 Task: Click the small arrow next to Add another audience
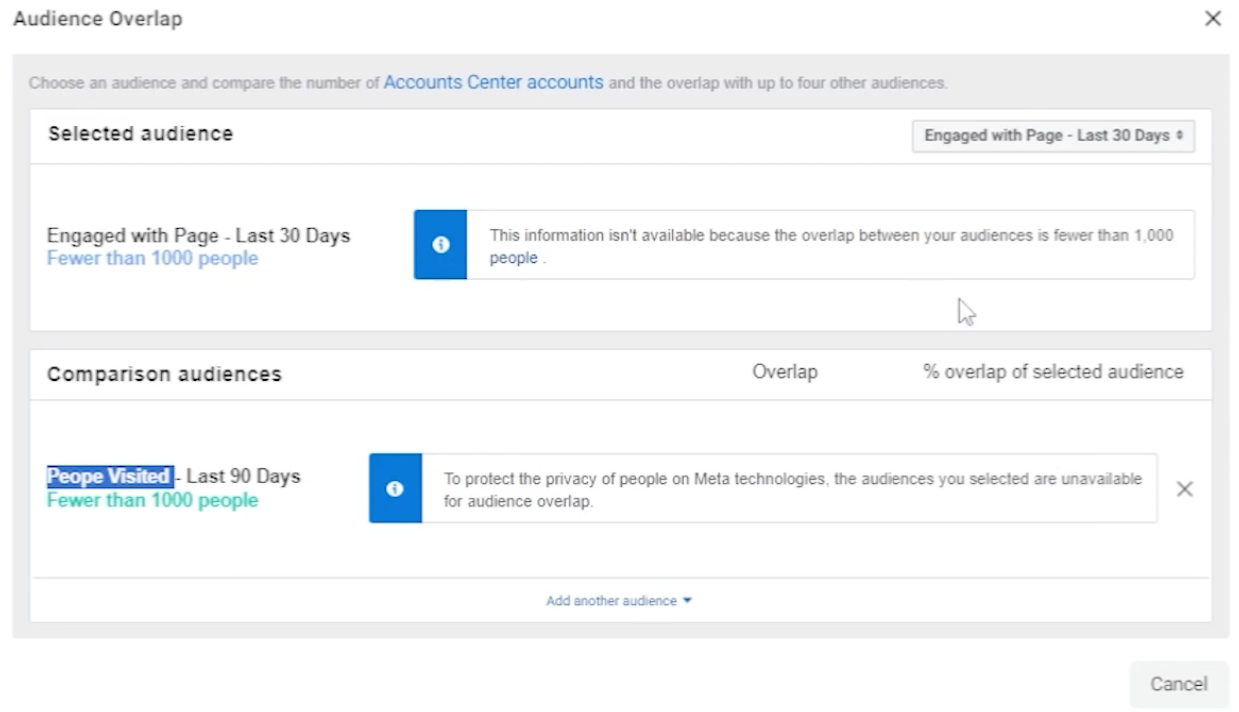coord(688,601)
